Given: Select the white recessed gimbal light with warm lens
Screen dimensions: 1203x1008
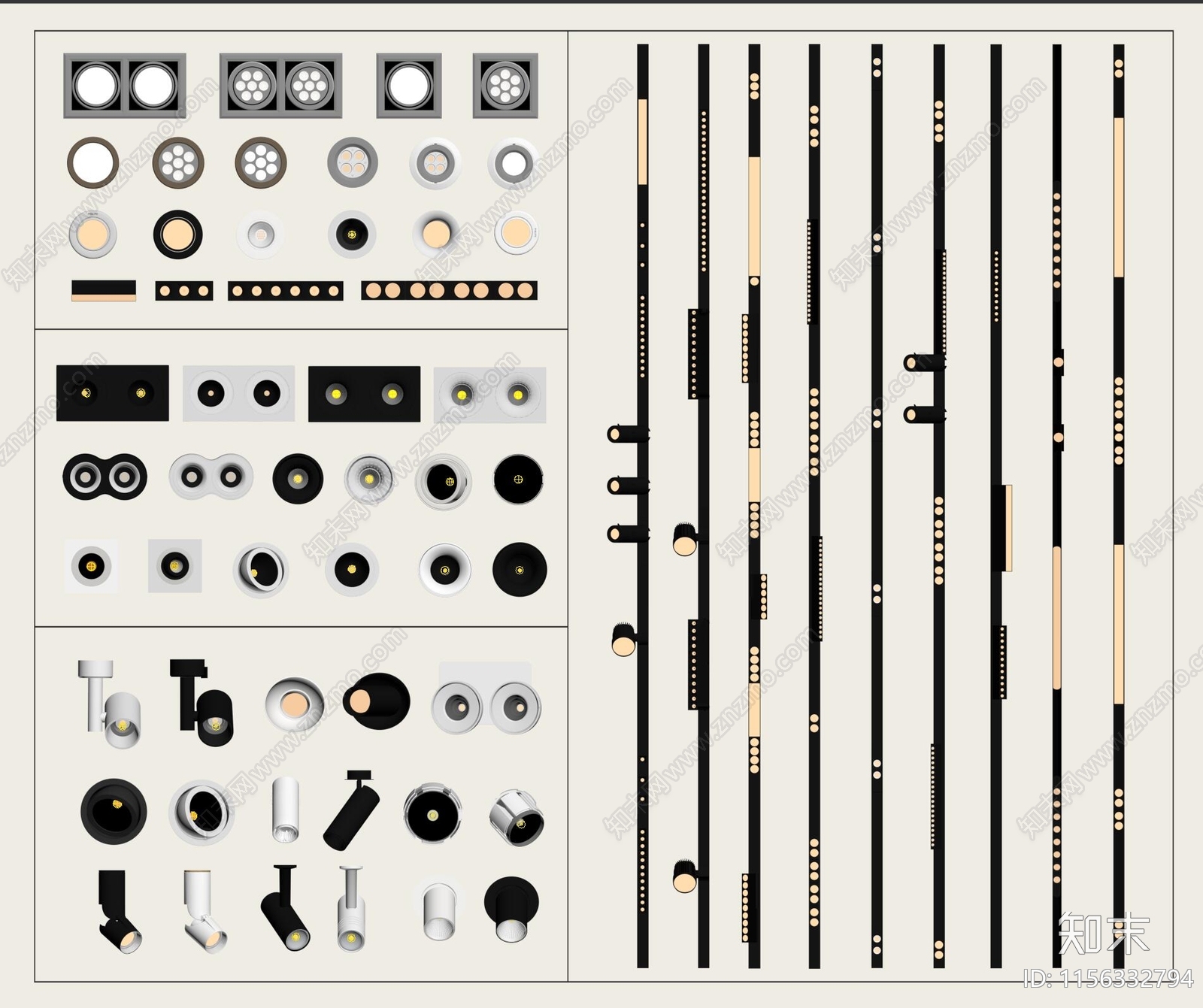Looking at the screenshot, I should [x=294, y=704].
